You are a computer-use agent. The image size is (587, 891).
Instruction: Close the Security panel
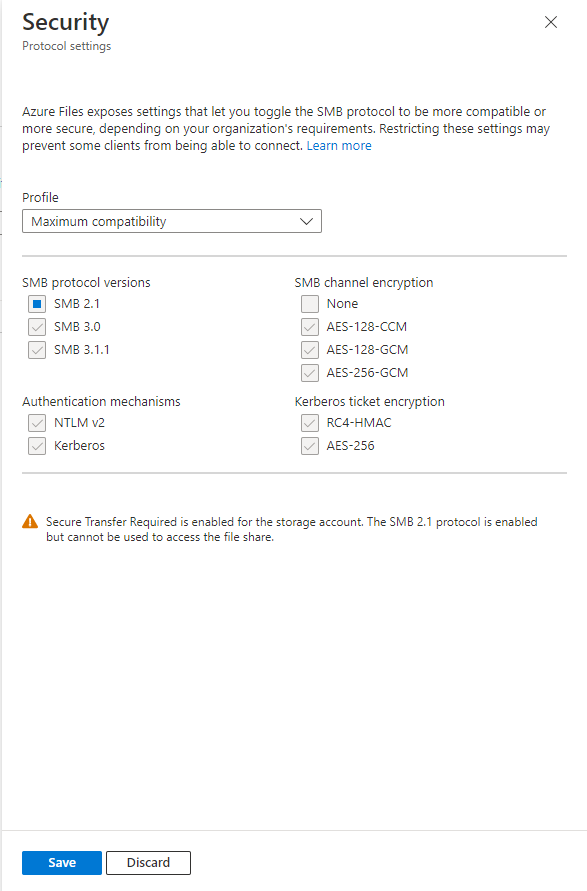click(550, 21)
